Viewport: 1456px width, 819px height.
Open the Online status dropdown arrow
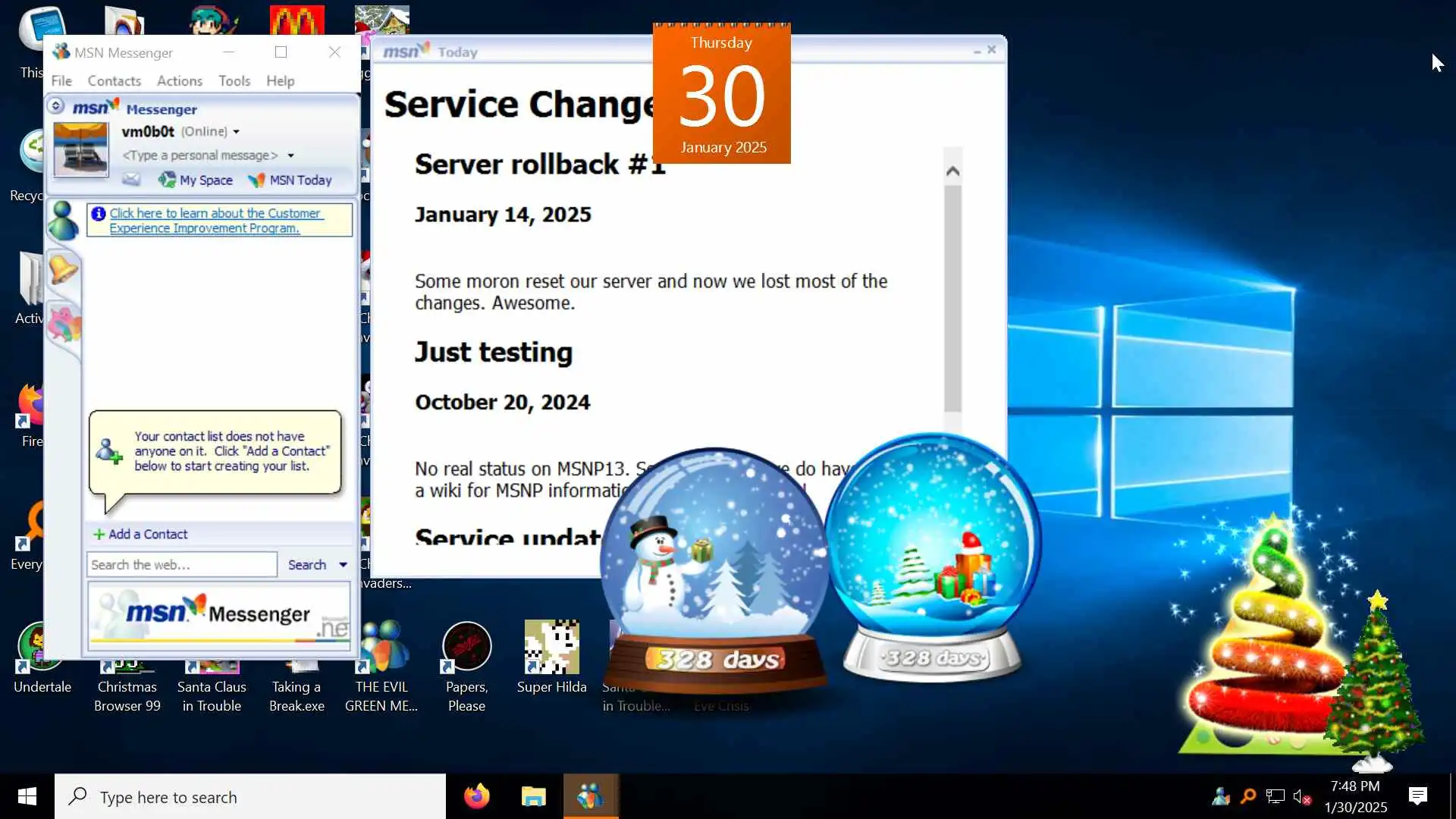point(237,132)
